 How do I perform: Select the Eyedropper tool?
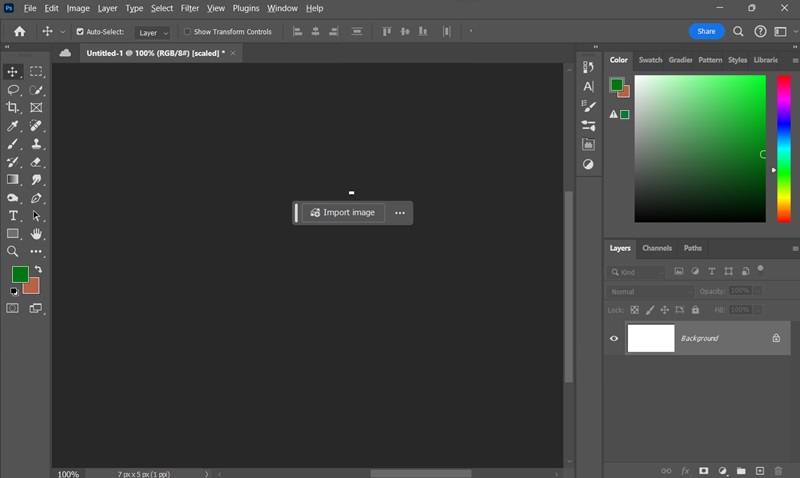click(13, 125)
